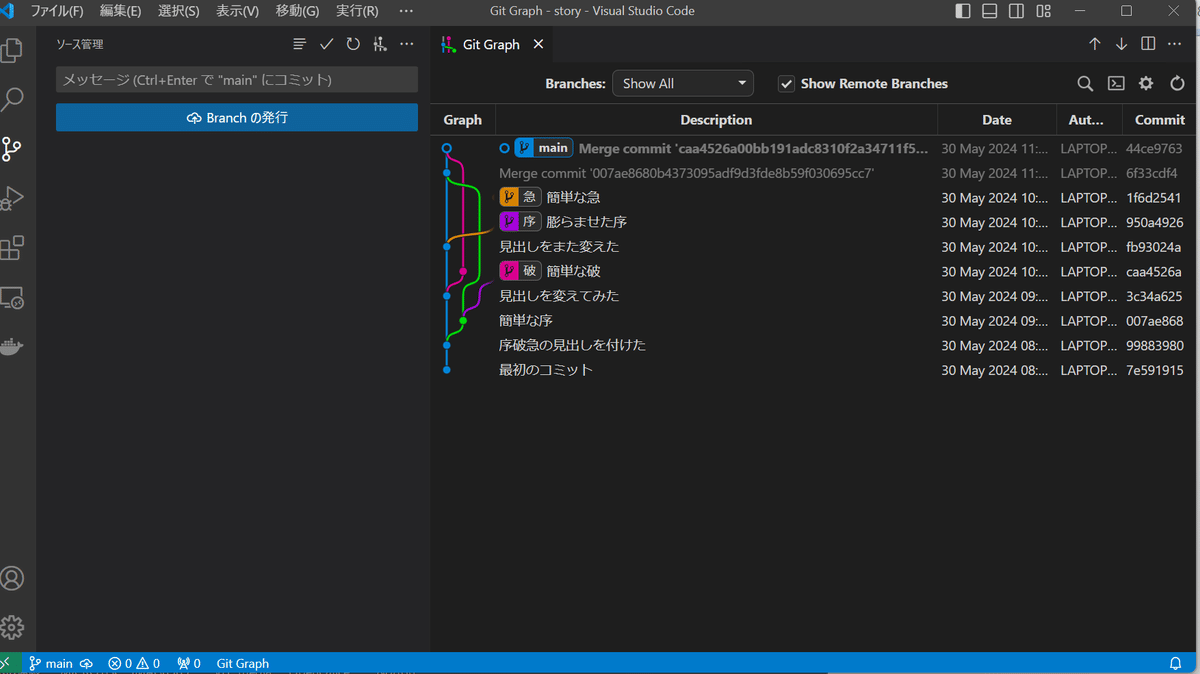The width and height of the screenshot is (1200, 674).
Task: Open the Git Graph find/search widget
Action: (1085, 84)
